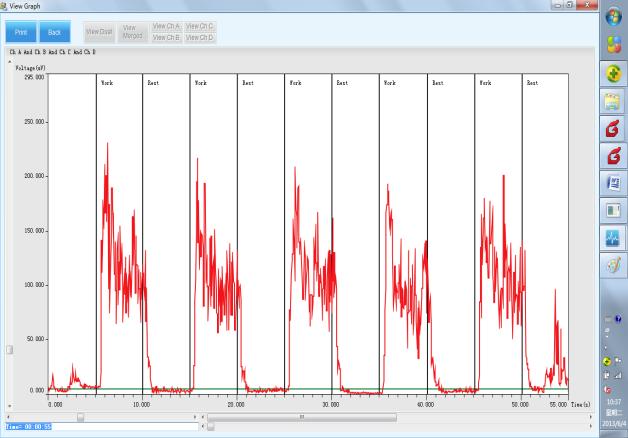Click the Back button
The width and height of the screenshot is (628, 438).
coord(55,32)
